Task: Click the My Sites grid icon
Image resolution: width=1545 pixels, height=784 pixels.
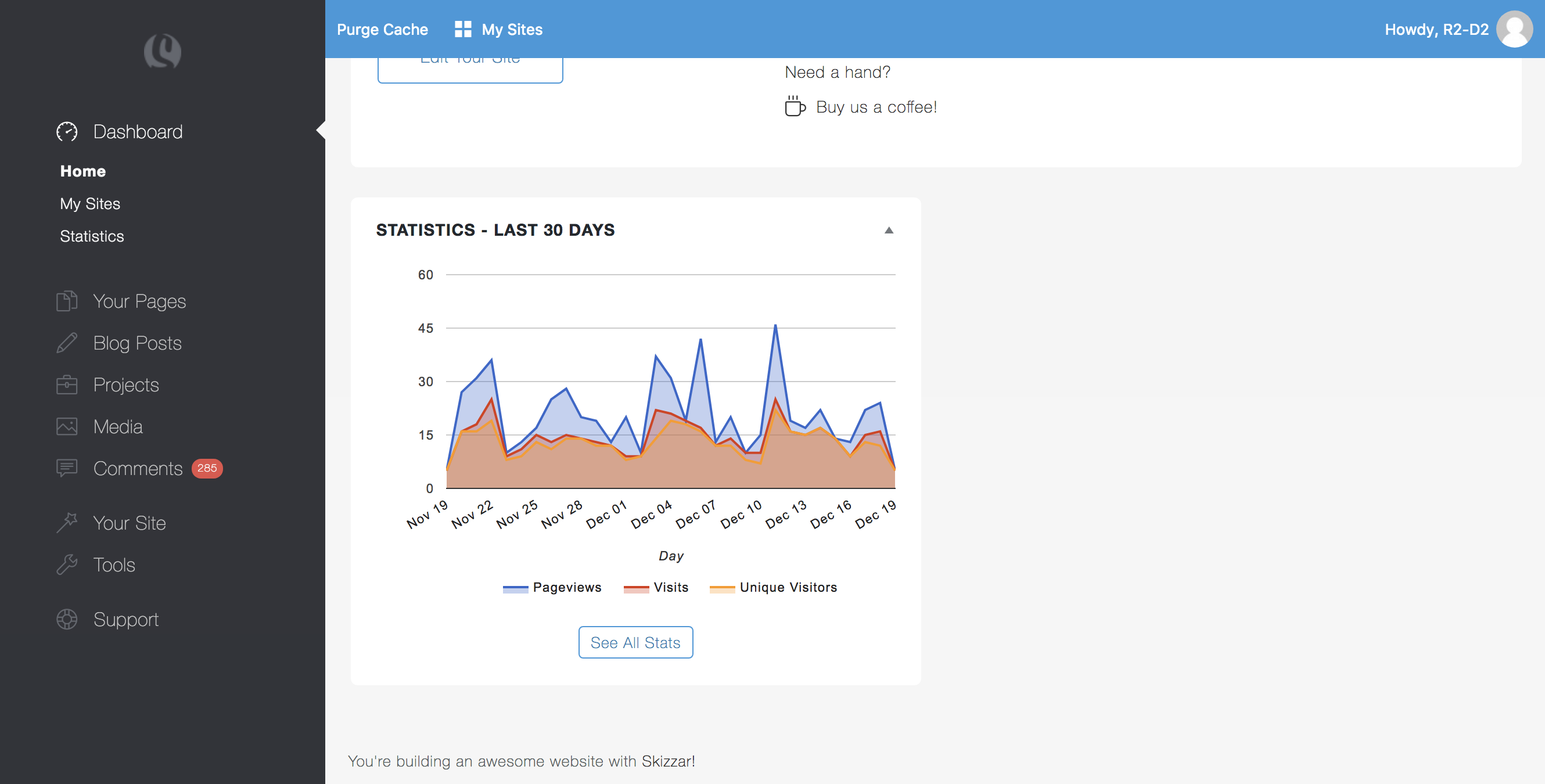Action: (x=462, y=28)
